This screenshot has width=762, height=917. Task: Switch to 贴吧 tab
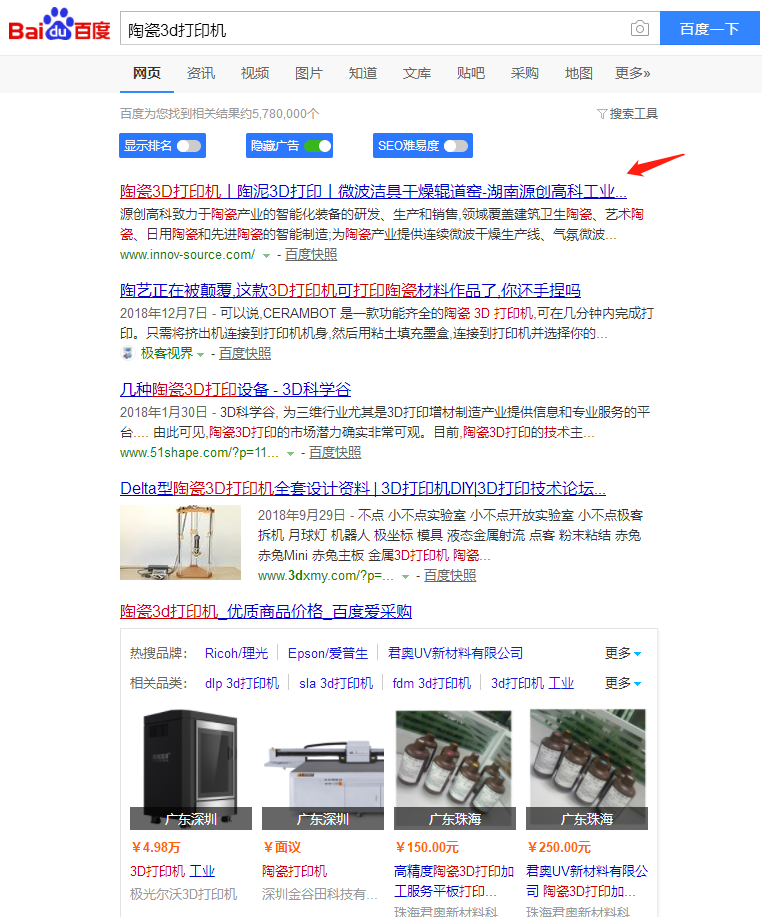click(471, 73)
